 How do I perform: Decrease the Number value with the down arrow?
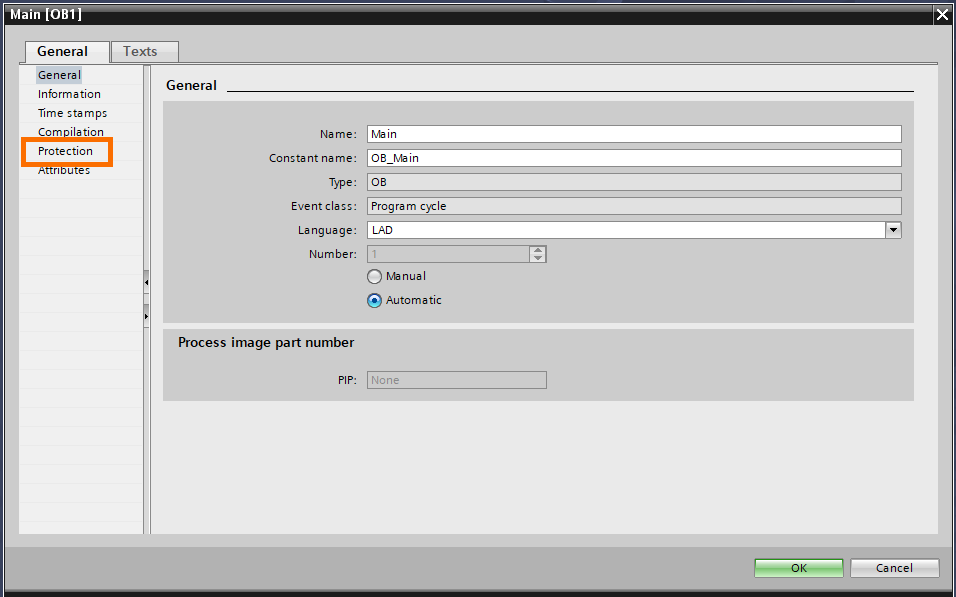point(538,258)
